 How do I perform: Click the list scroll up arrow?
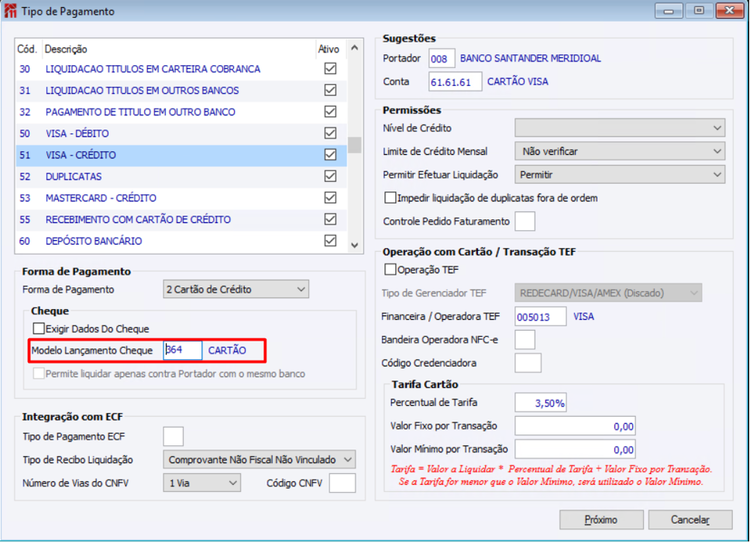[x=354, y=48]
